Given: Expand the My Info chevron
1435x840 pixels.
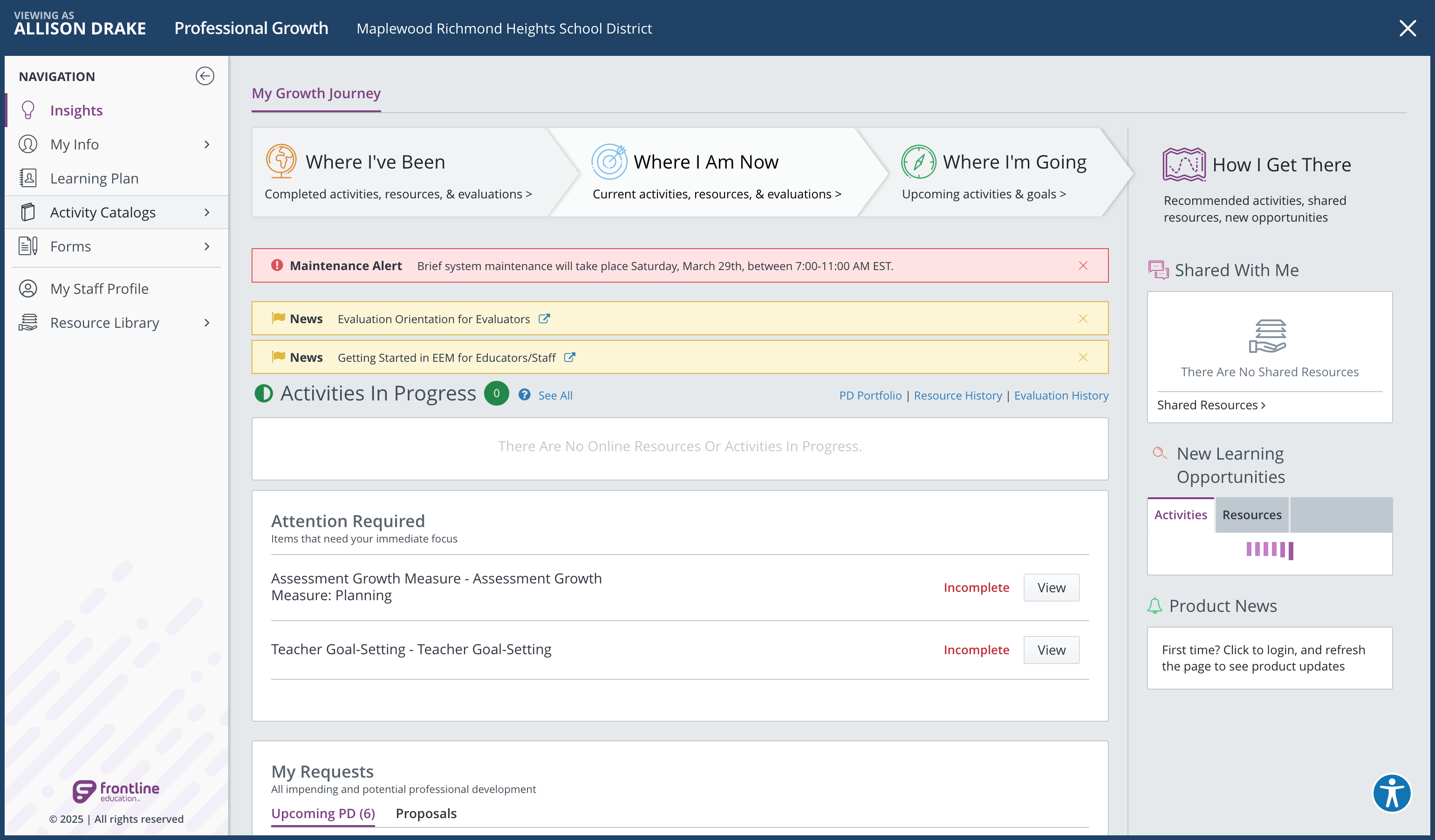Looking at the screenshot, I should click(207, 144).
